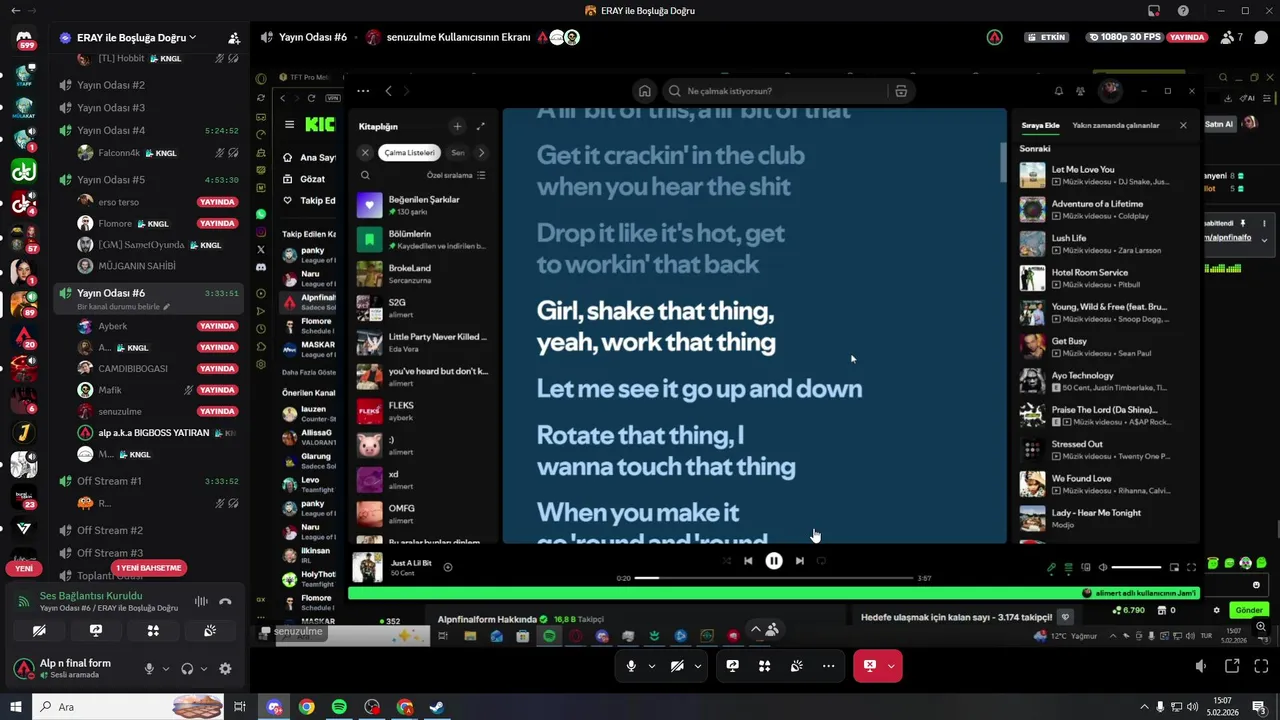
Task: Open output device options arrow beside headphones
Action: (x=204, y=669)
